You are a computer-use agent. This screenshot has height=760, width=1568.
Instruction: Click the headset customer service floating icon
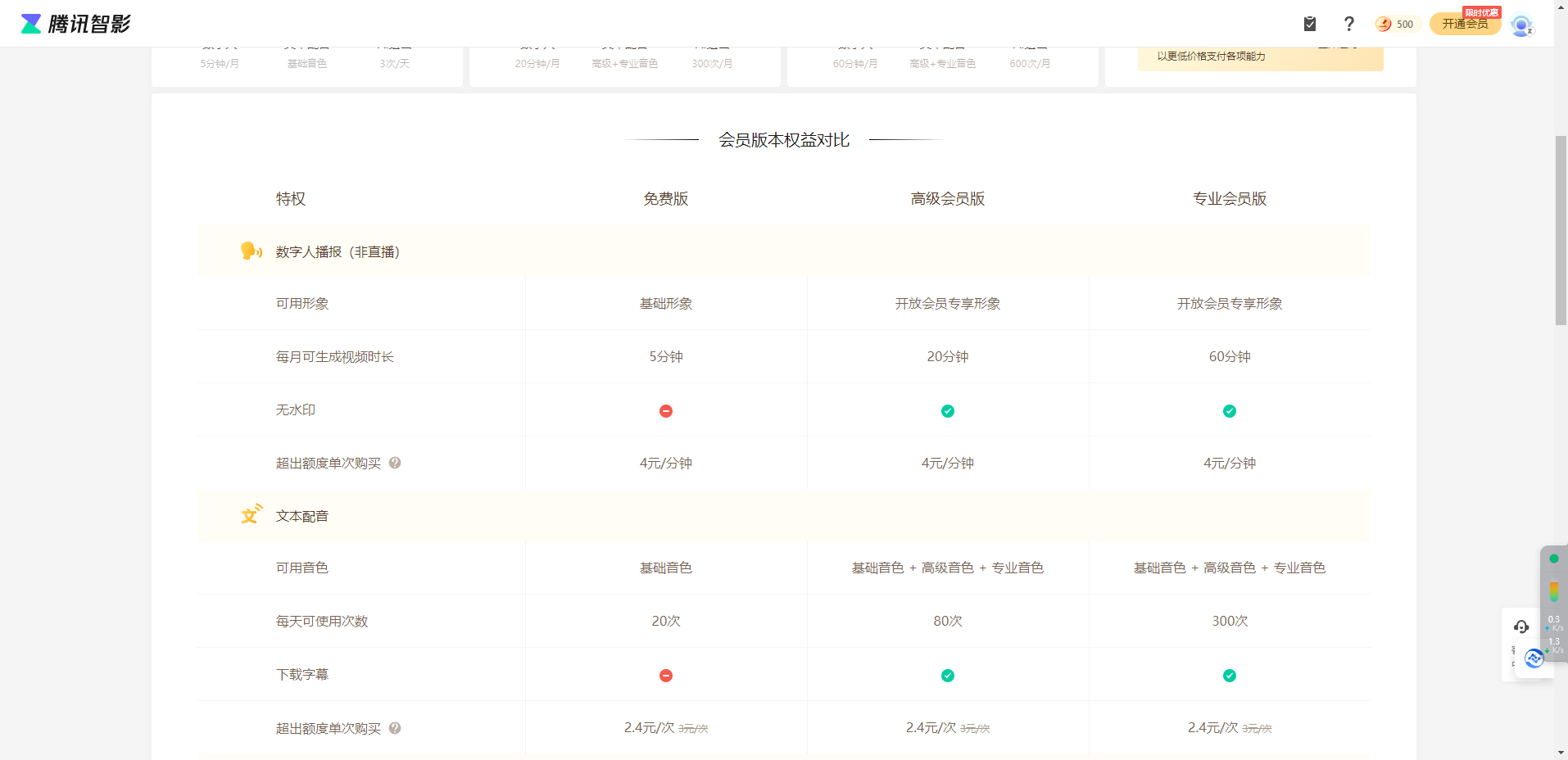click(1522, 626)
